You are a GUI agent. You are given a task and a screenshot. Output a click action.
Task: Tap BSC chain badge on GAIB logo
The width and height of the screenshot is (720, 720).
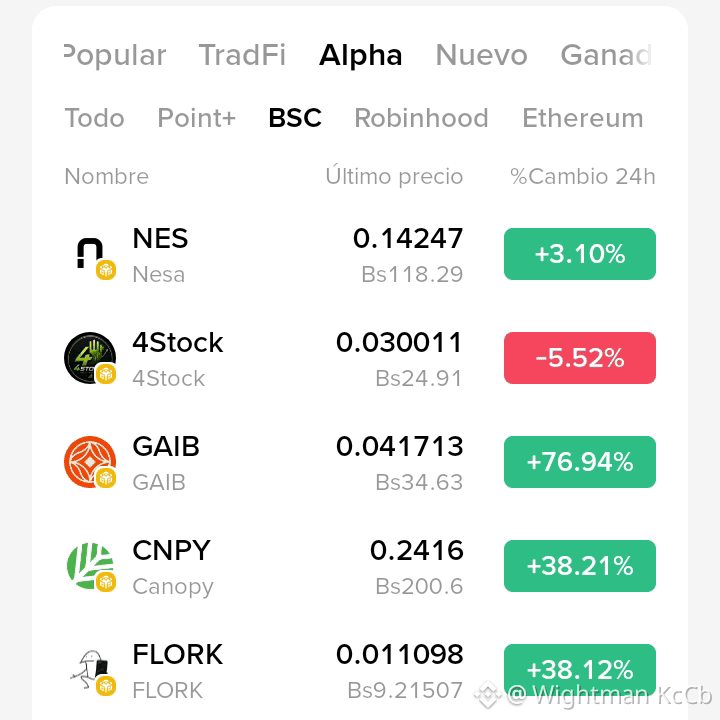coord(106,478)
